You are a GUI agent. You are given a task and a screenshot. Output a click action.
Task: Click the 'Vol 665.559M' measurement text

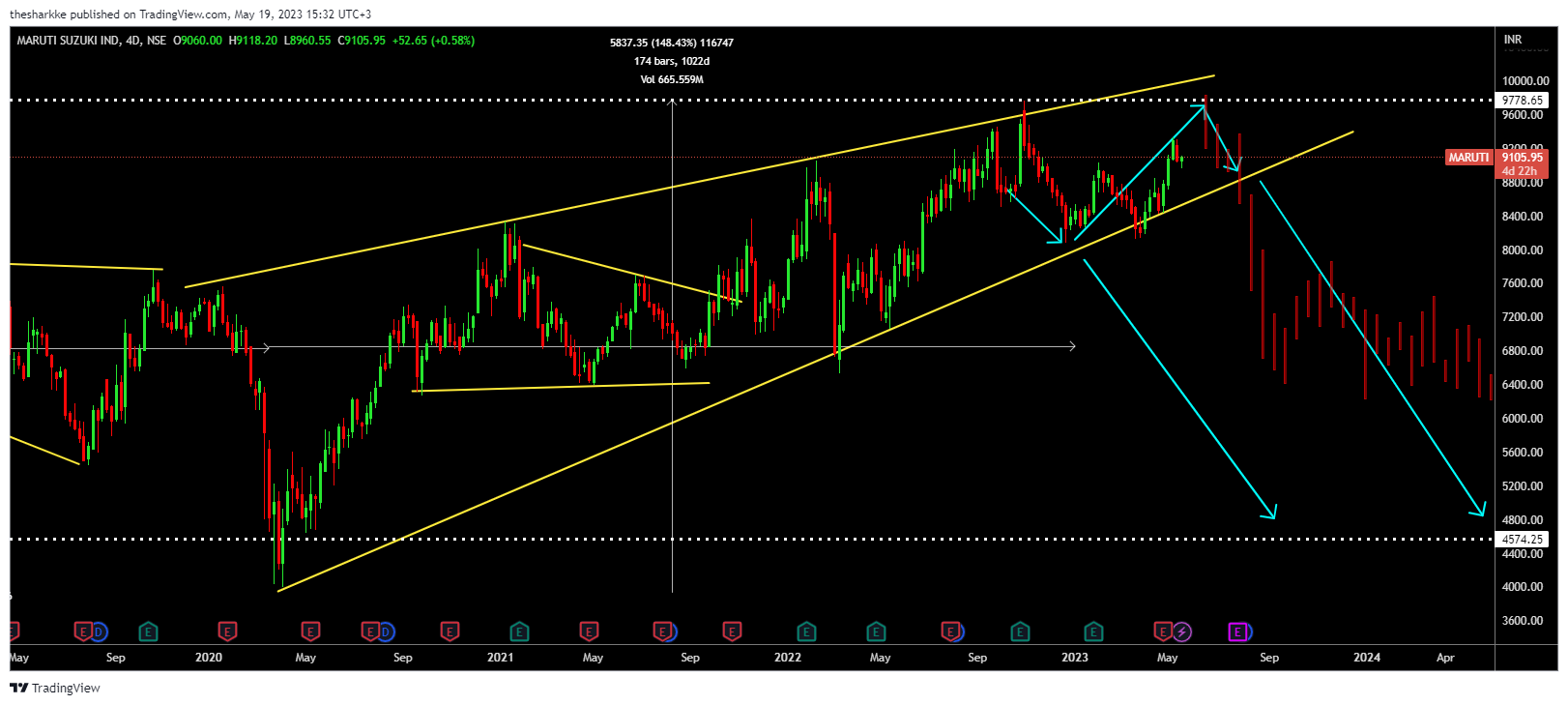pyautogui.click(x=672, y=79)
